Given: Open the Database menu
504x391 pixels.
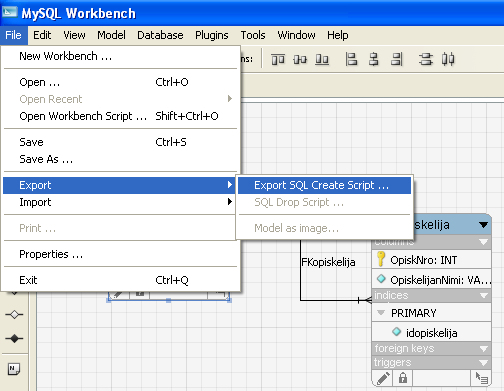Looking at the screenshot, I should click(160, 35).
